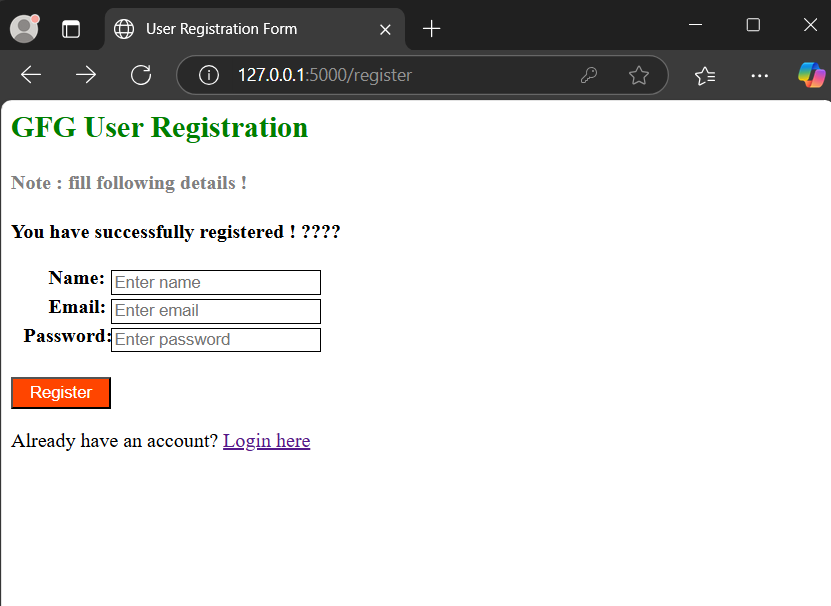This screenshot has width=831, height=606.
Task: Open the tab actions menu icon
Action: tap(70, 29)
